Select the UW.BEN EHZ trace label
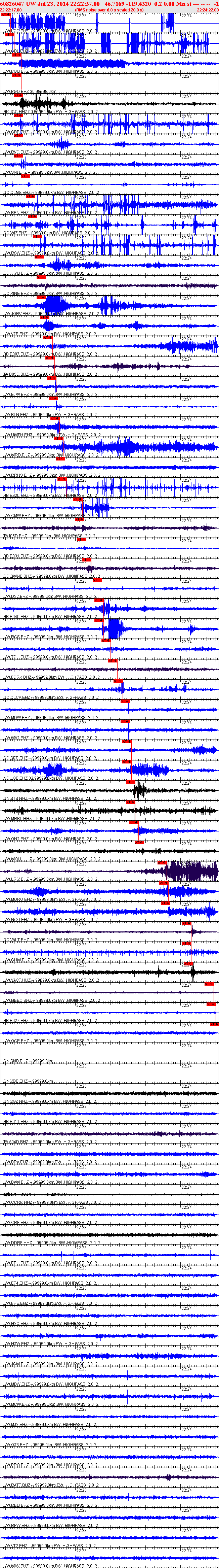The width and height of the screenshot is (219, 1568). [50, 212]
